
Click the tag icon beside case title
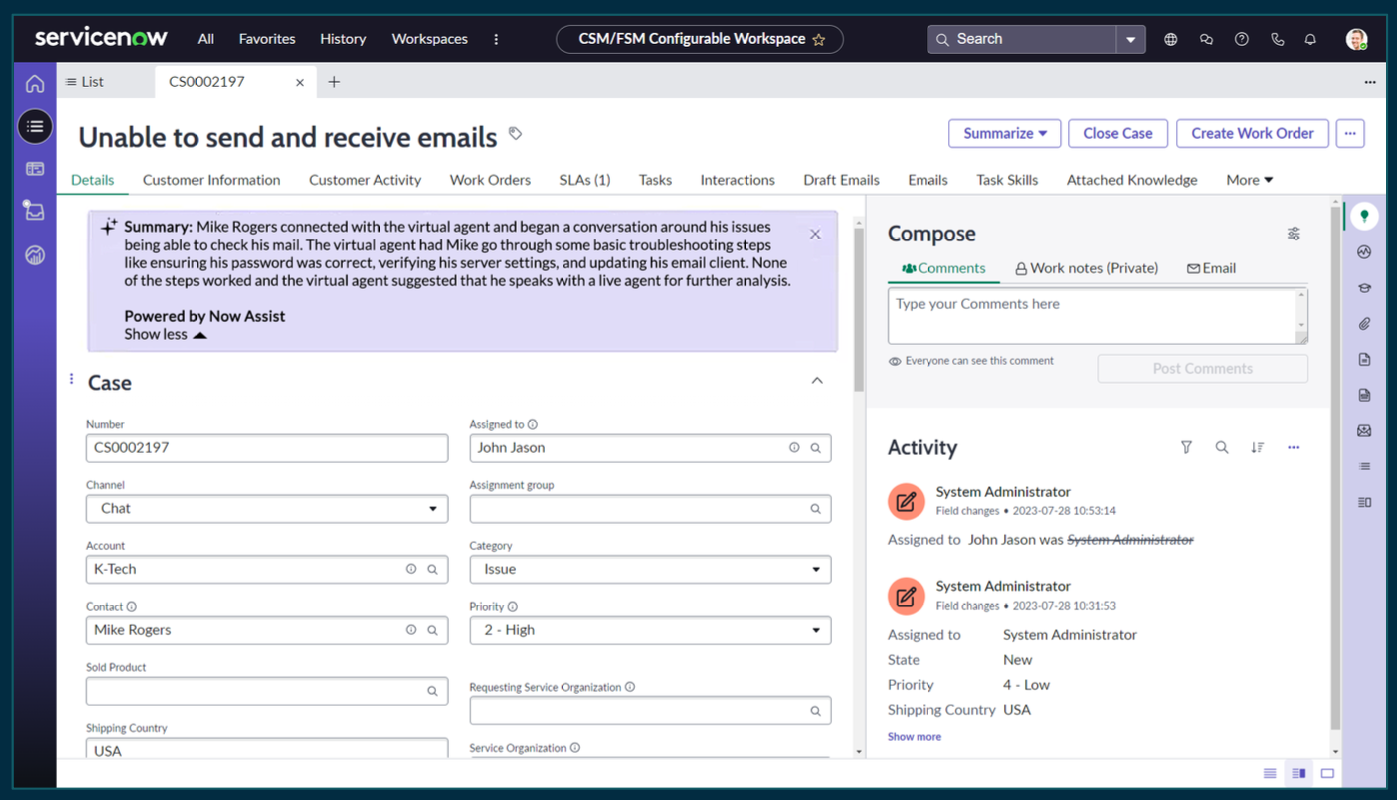click(515, 134)
